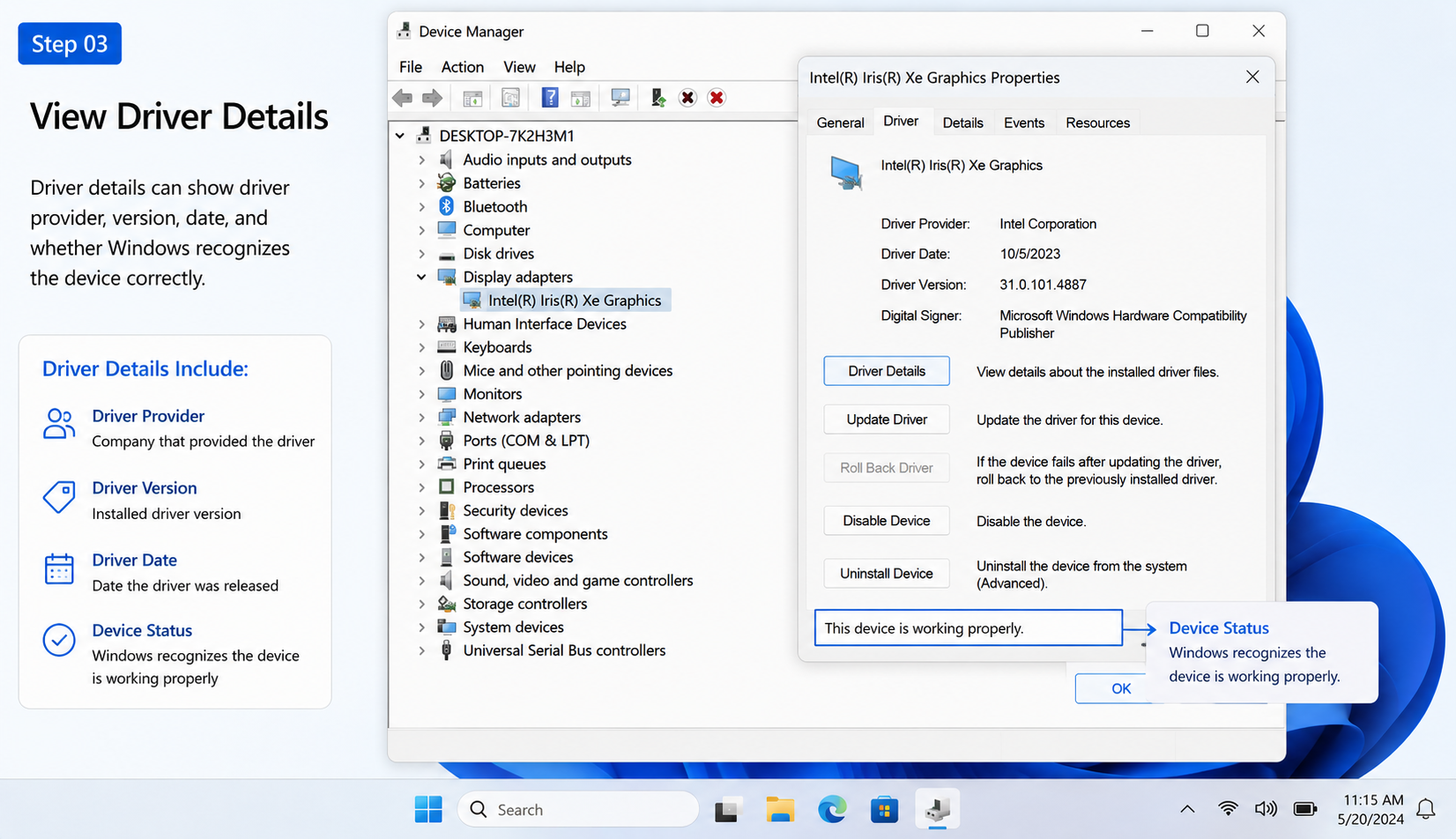1456x839 pixels.
Task: Open the Action menu
Action: coord(463,67)
